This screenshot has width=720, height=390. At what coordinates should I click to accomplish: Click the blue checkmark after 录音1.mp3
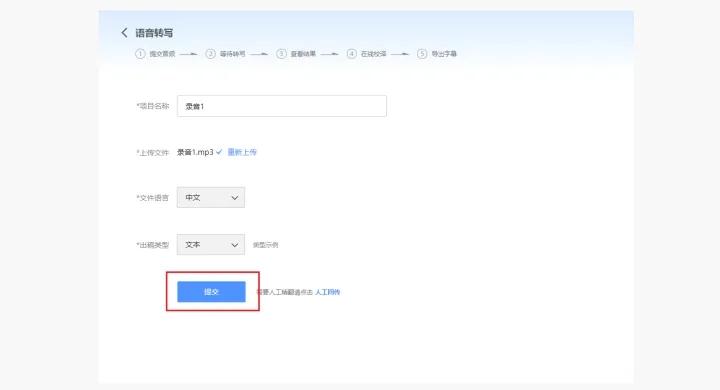point(219,152)
